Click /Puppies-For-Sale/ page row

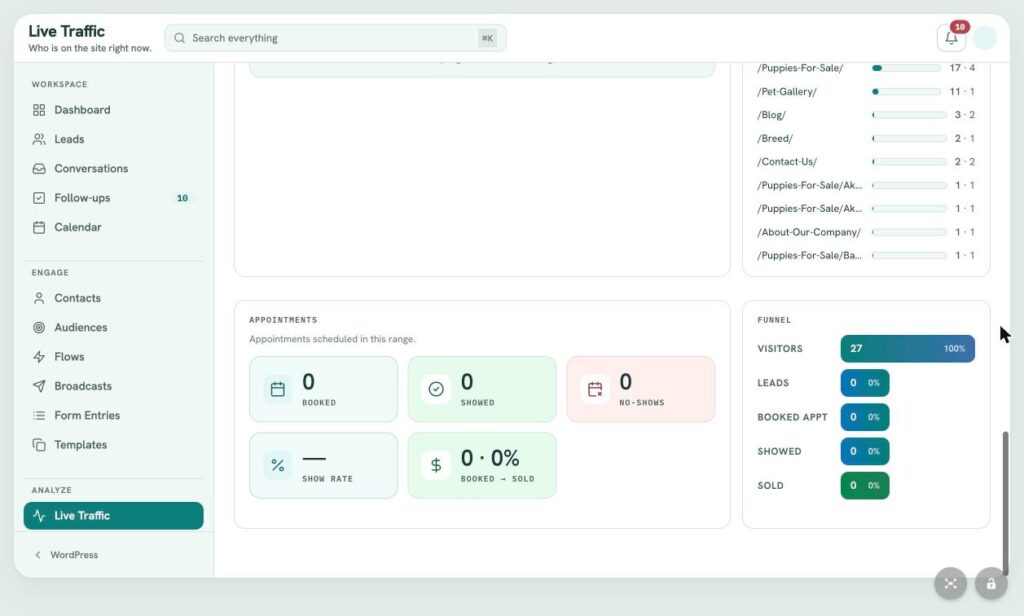(866, 68)
